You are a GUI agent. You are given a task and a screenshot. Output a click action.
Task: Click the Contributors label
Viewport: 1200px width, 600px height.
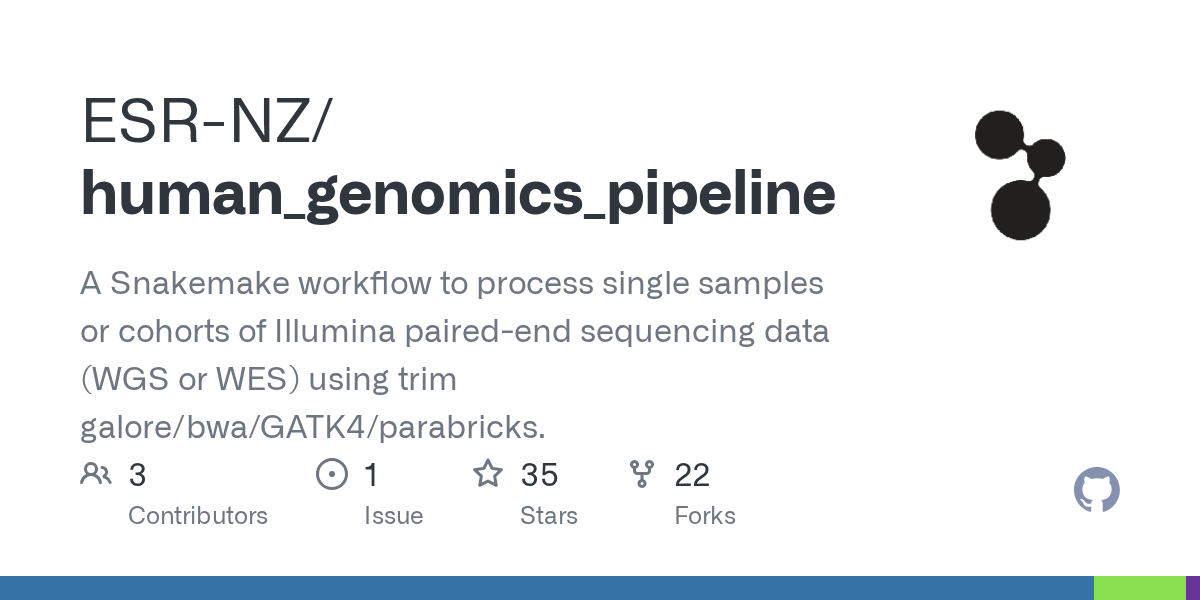pos(198,516)
